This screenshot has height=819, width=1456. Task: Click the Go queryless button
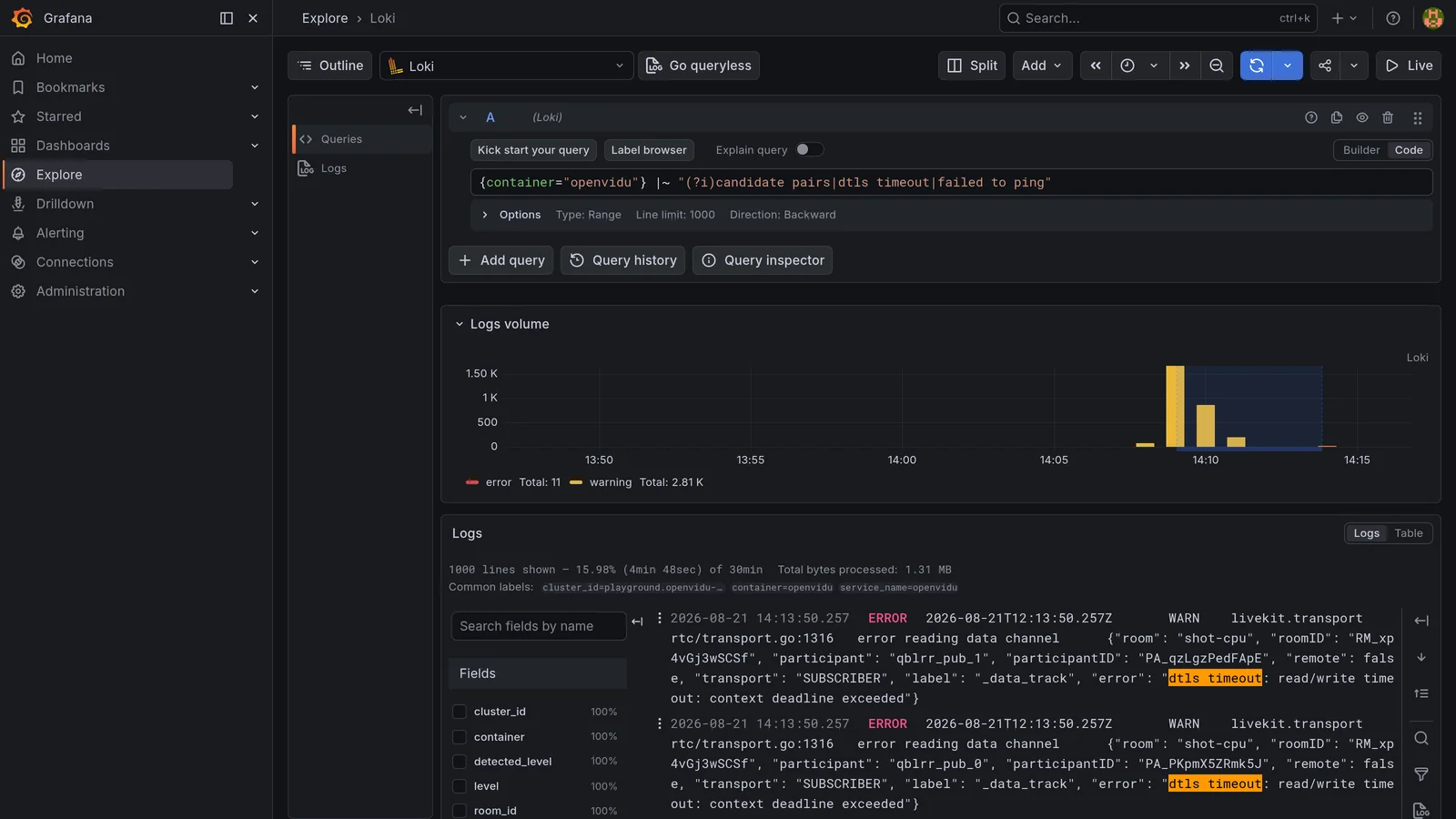pos(699,66)
